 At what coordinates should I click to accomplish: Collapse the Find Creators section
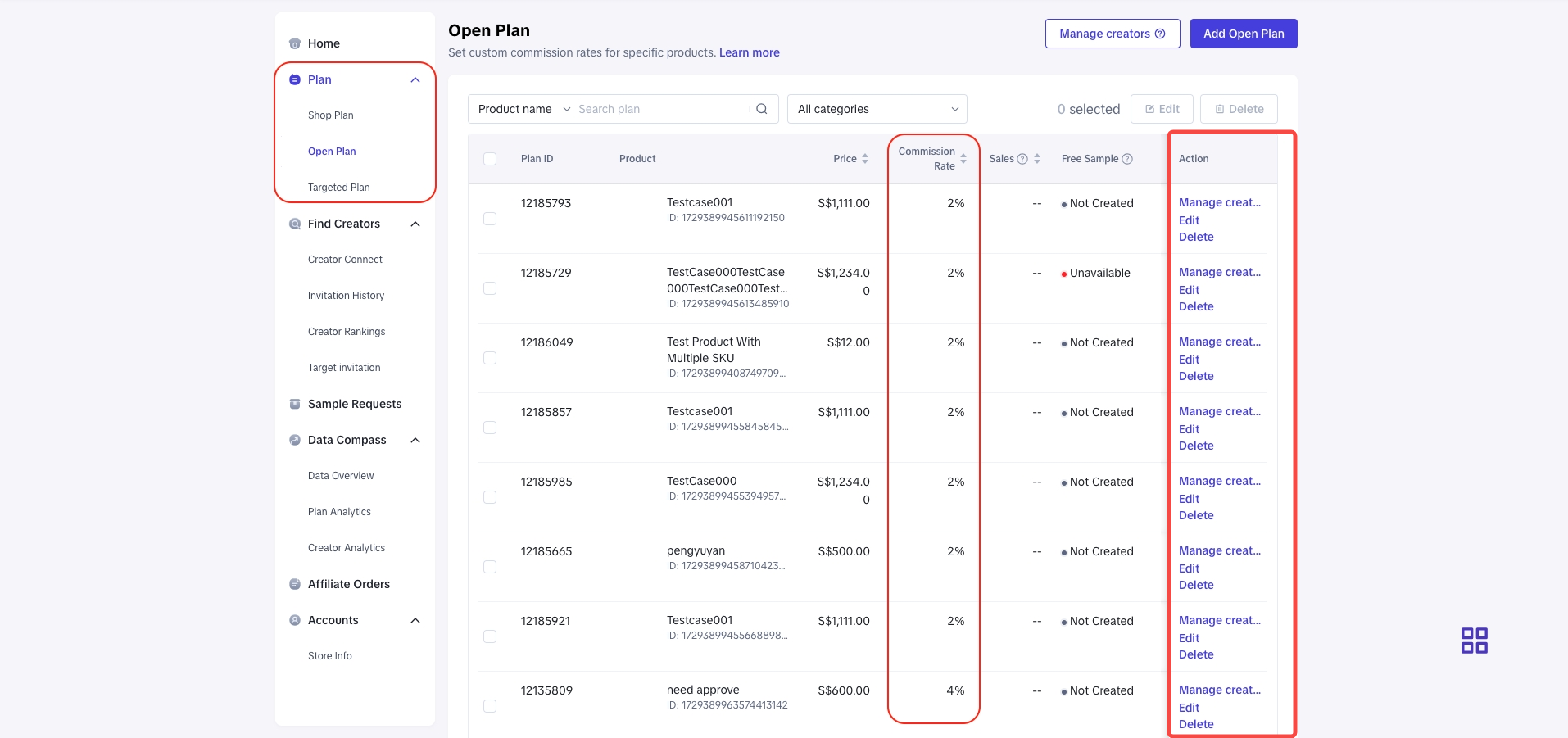[415, 224]
